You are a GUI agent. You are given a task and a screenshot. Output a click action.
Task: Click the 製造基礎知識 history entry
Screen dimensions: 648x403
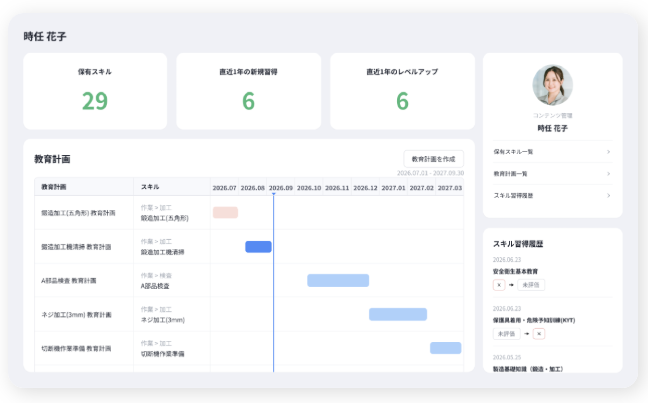528,369
